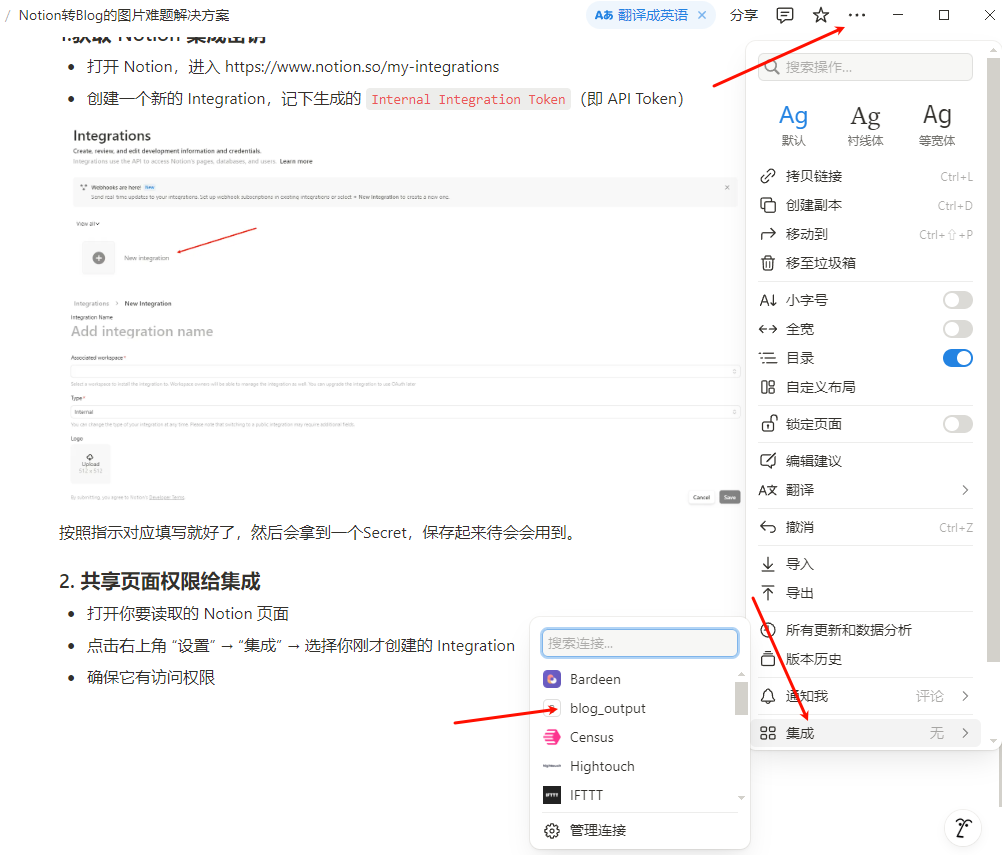
Task: Click the page menu scrollbar thumb
Action: [x=992, y=360]
